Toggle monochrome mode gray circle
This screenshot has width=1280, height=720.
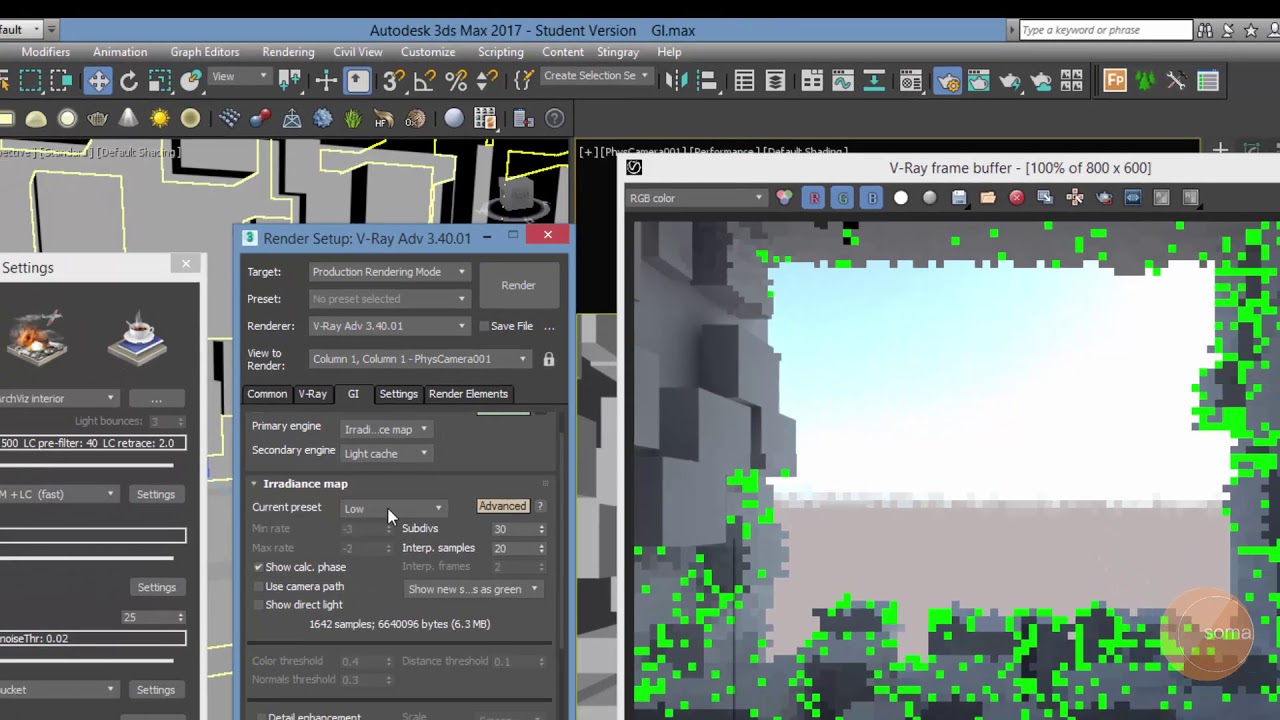(930, 198)
